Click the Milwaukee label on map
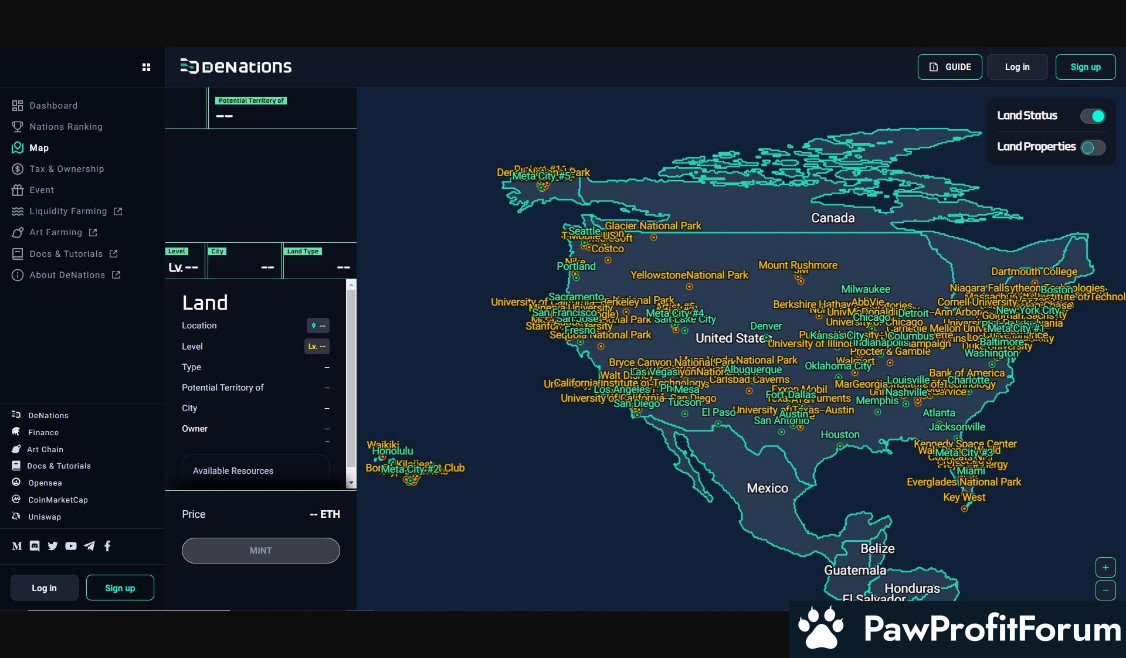The image size is (1126, 658). point(865,289)
